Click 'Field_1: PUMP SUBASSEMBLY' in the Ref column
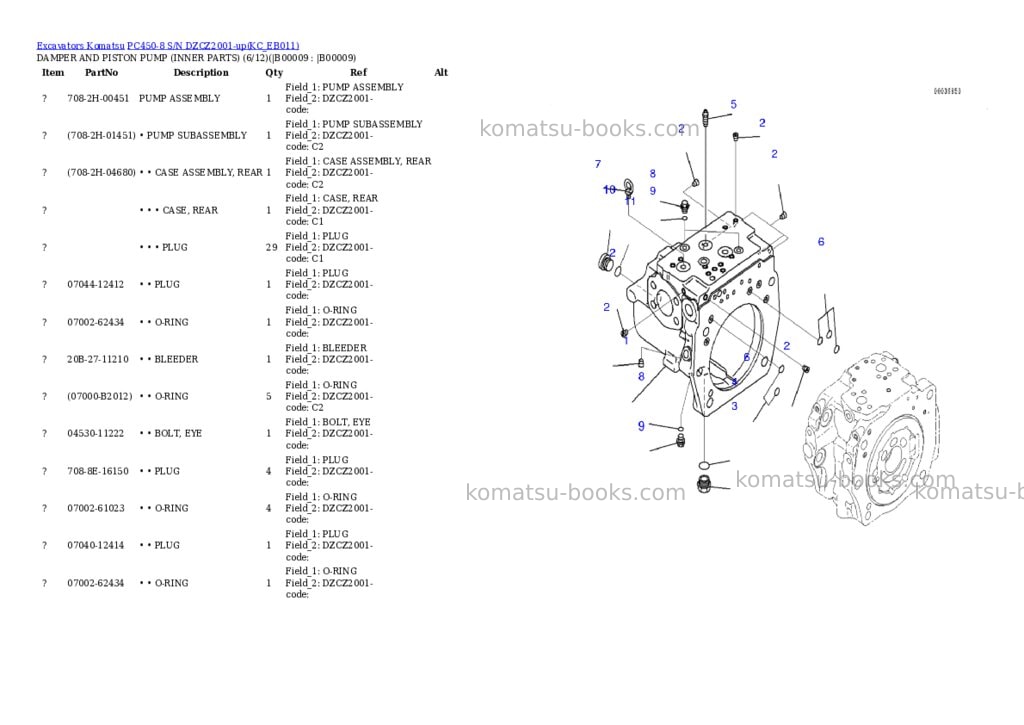The height and width of the screenshot is (725, 1024). pyautogui.click(x=354, y=124)
